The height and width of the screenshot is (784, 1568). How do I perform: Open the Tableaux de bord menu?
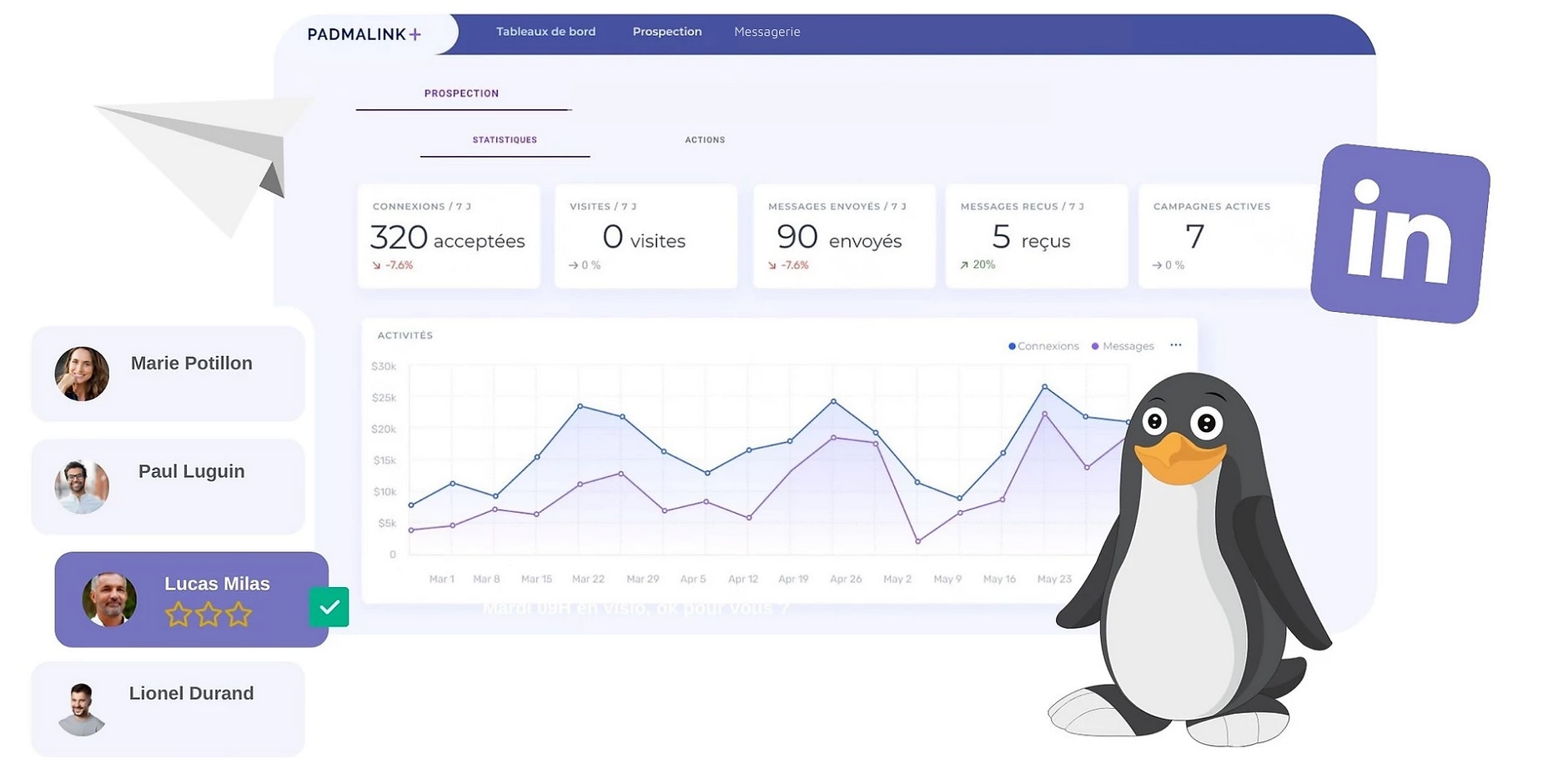click(545, 32)
